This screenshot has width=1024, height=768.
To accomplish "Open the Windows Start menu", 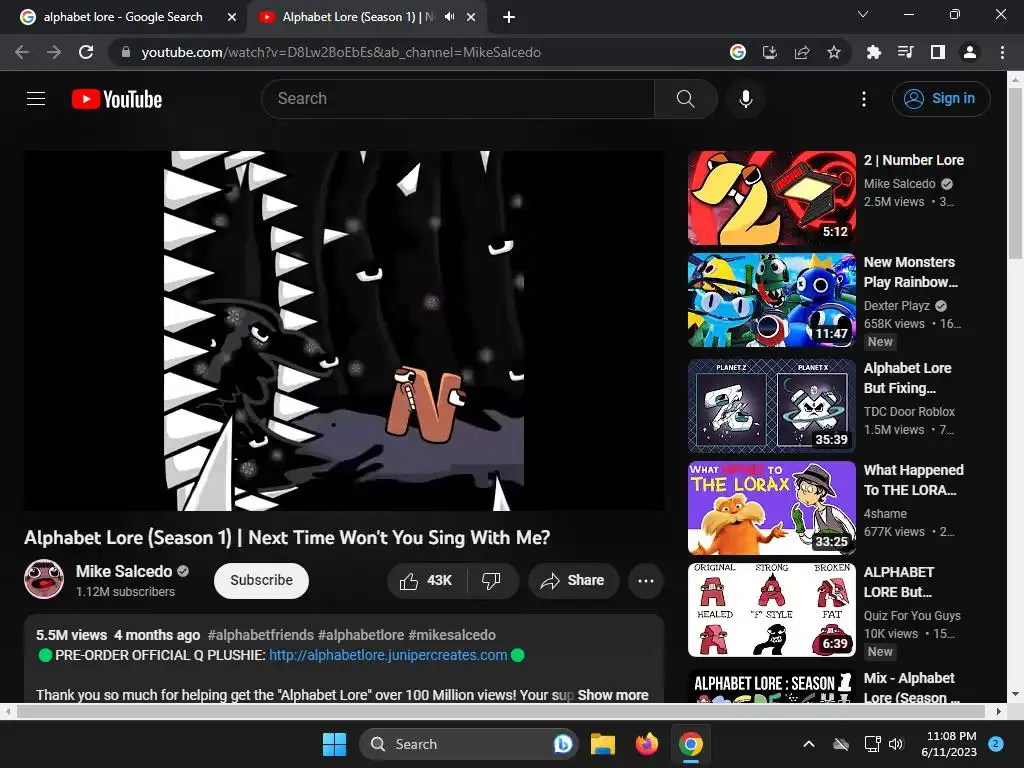I will point(334,744).
